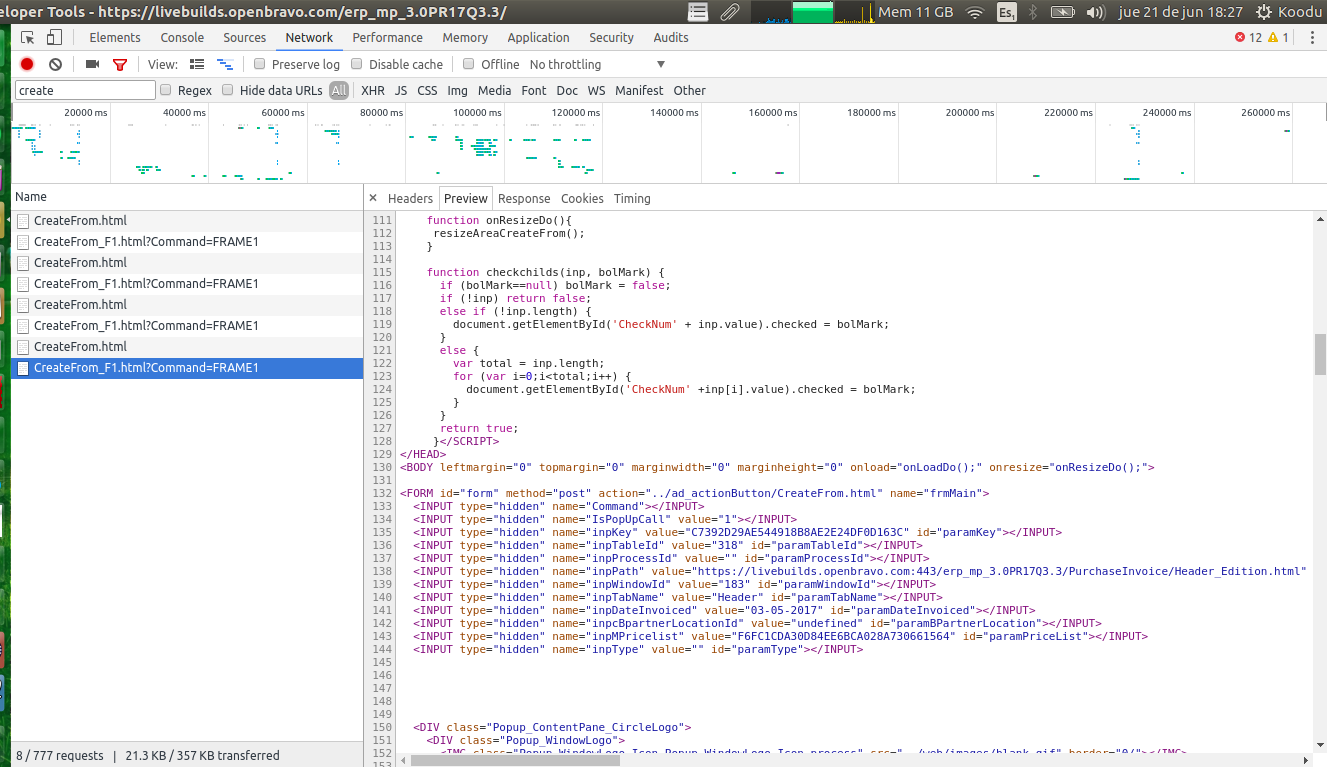Open the Headers tab of the request
Viewport: 1327px width, 767px height.
(410, 198)
